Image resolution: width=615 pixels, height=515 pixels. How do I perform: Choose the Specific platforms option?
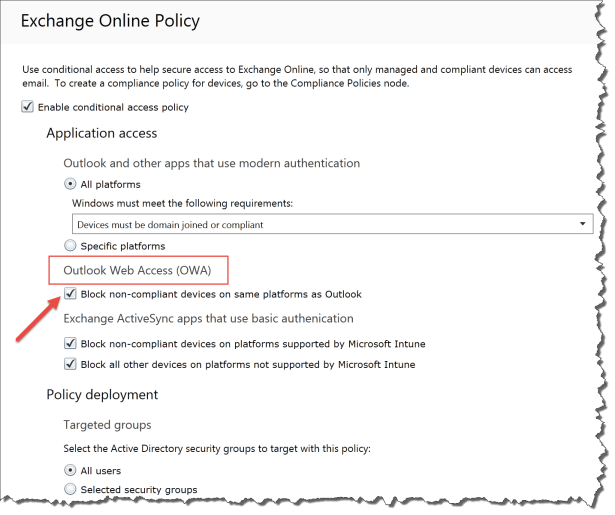click(70, 245)
